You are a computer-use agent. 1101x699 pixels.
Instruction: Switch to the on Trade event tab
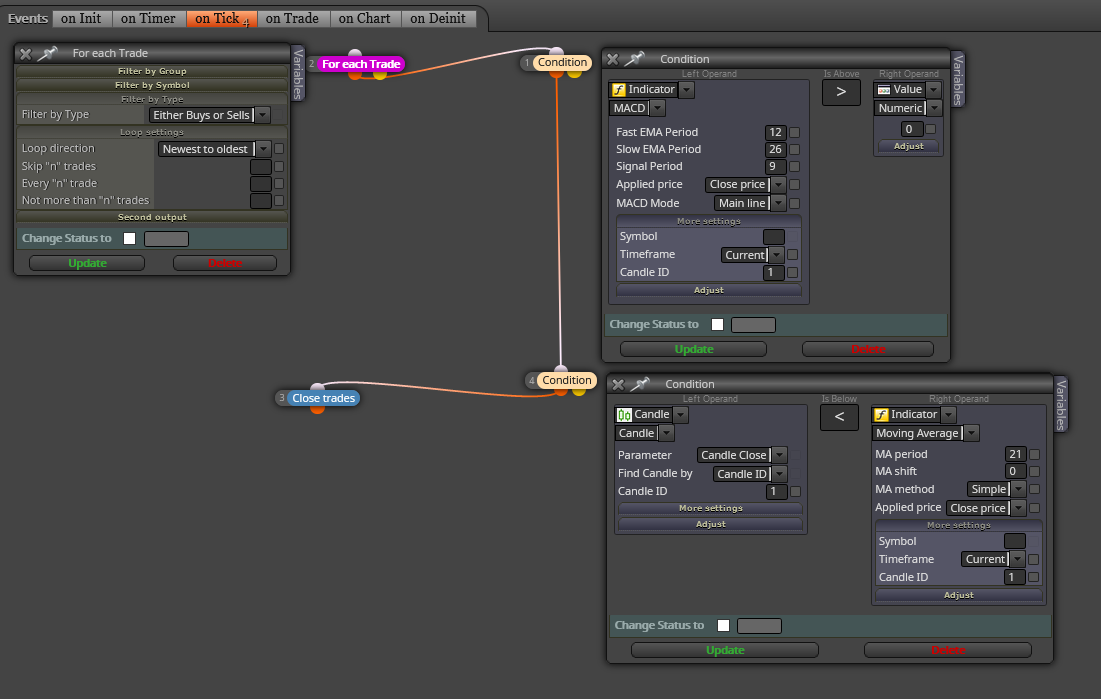coord(292,19)
